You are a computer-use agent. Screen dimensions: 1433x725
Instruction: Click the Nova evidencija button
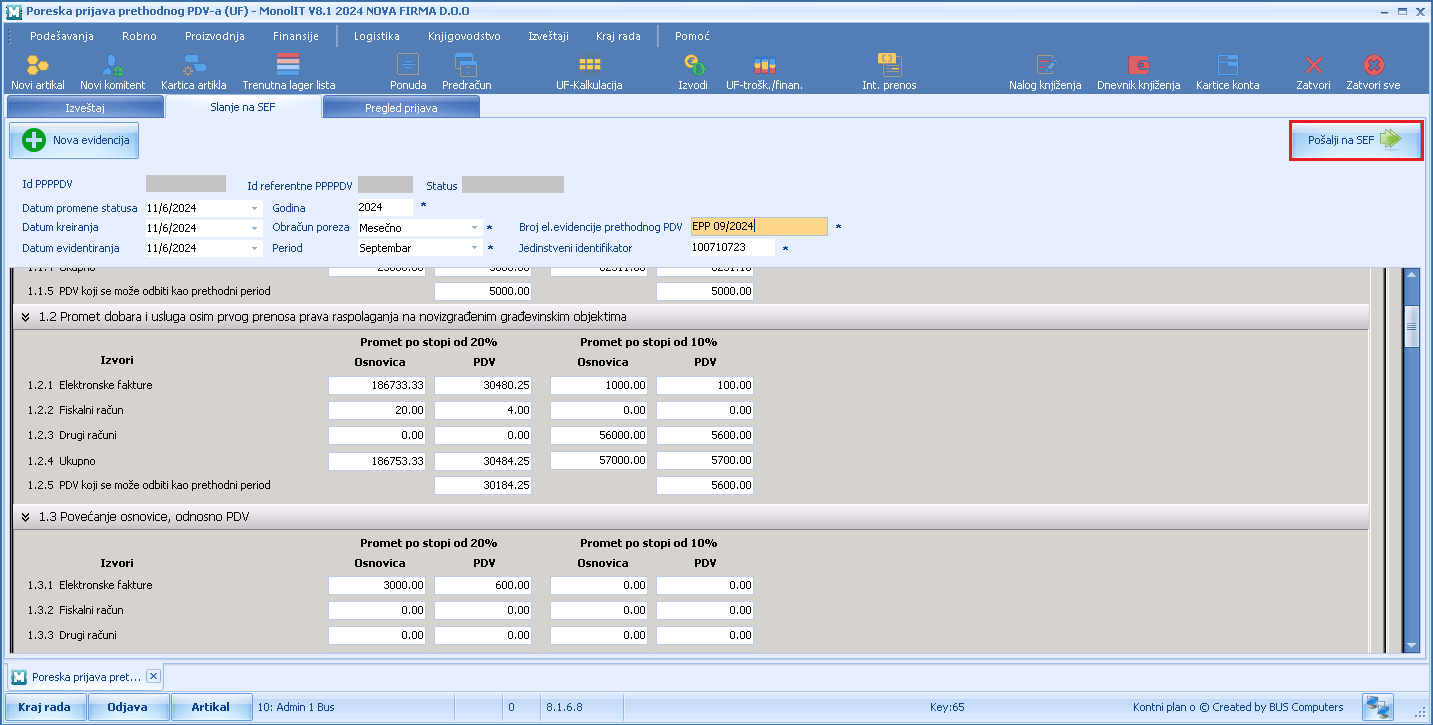click(x=75, y=141)
